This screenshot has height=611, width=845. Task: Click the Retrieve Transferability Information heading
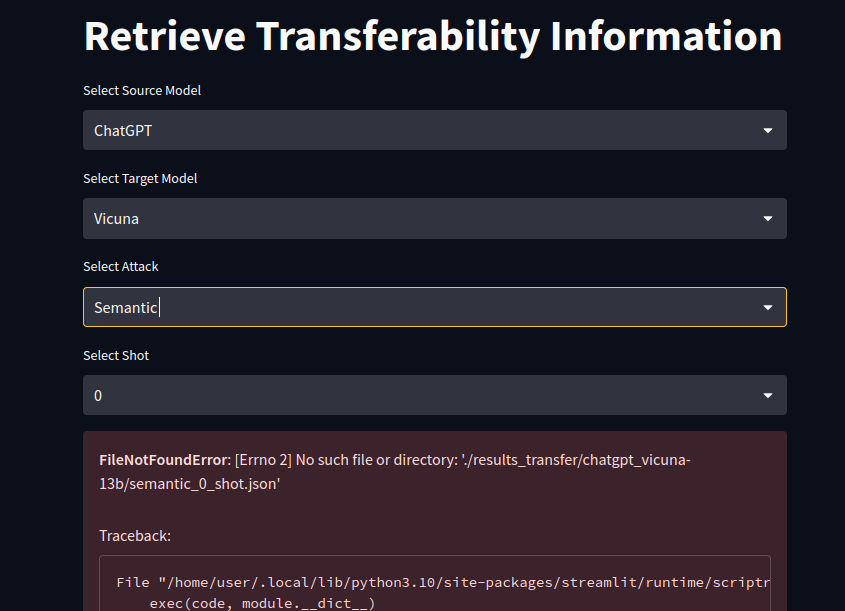(x=433, y=36)
